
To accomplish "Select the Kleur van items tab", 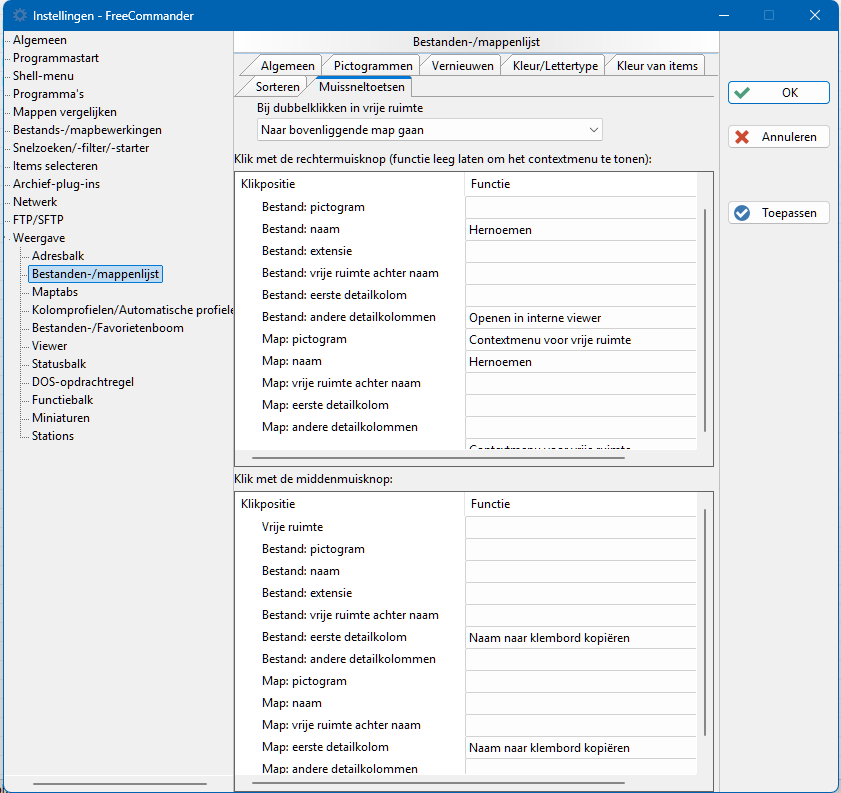I will pos(657,66).
